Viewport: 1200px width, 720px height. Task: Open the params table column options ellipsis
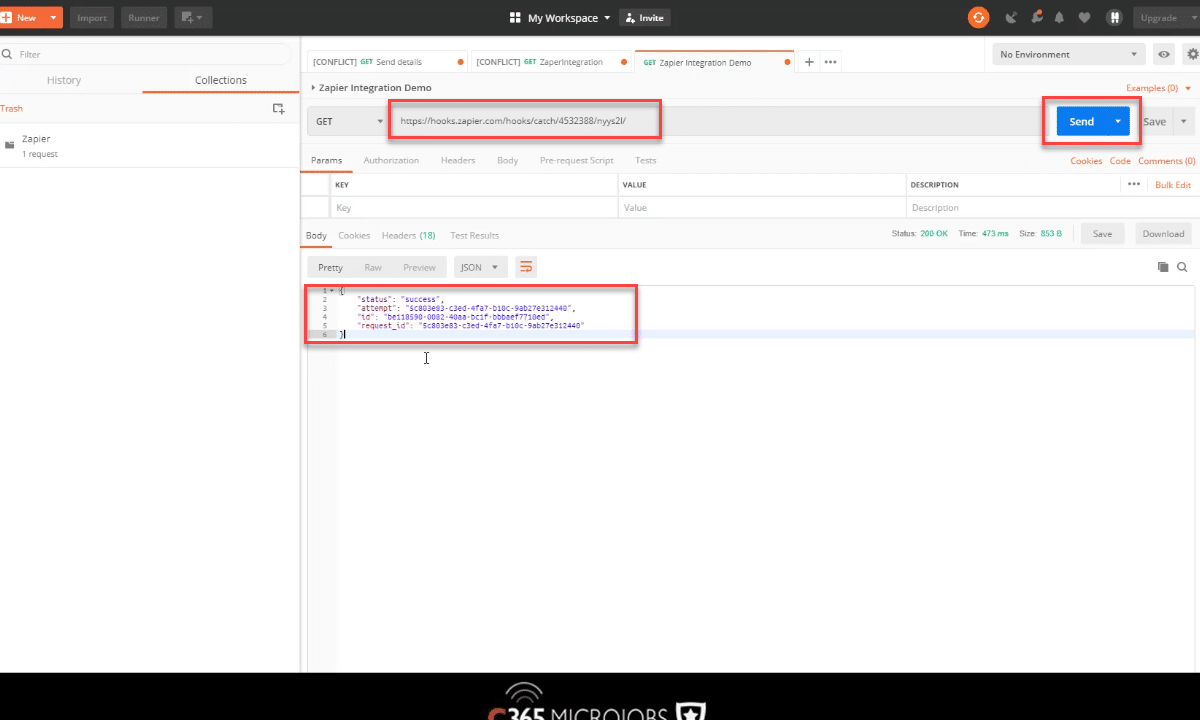tap(1134, 184)
